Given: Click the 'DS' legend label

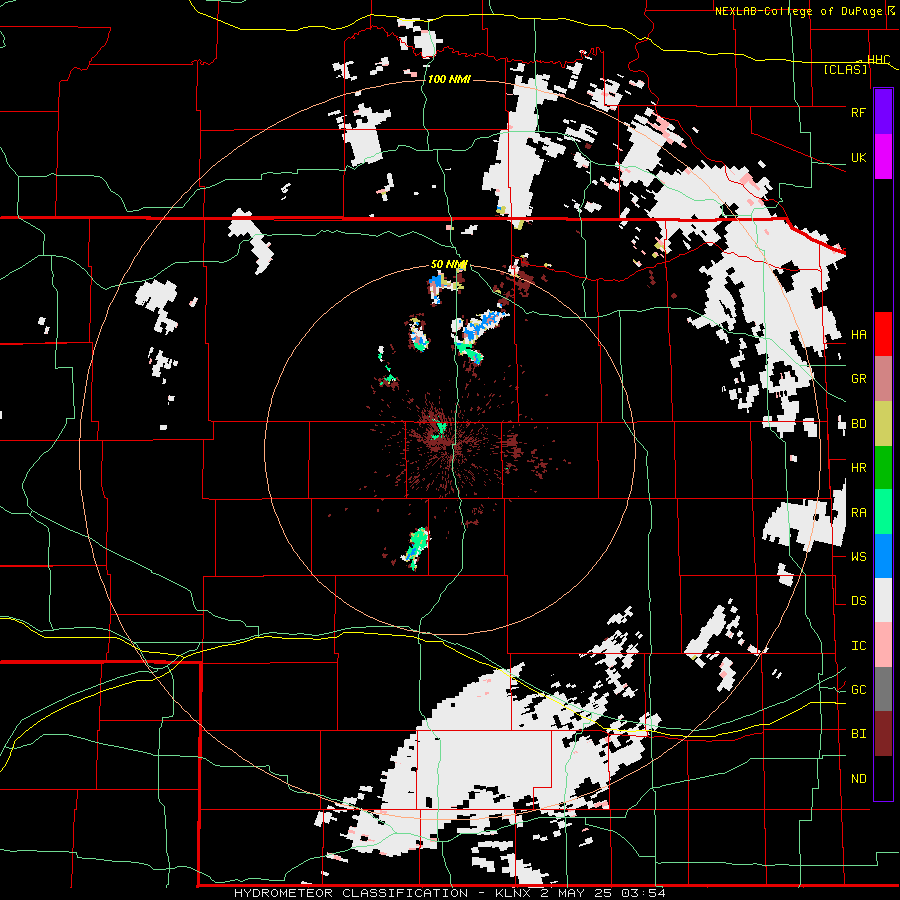Looking at the screenshot, I should click(x=858, y=600).
